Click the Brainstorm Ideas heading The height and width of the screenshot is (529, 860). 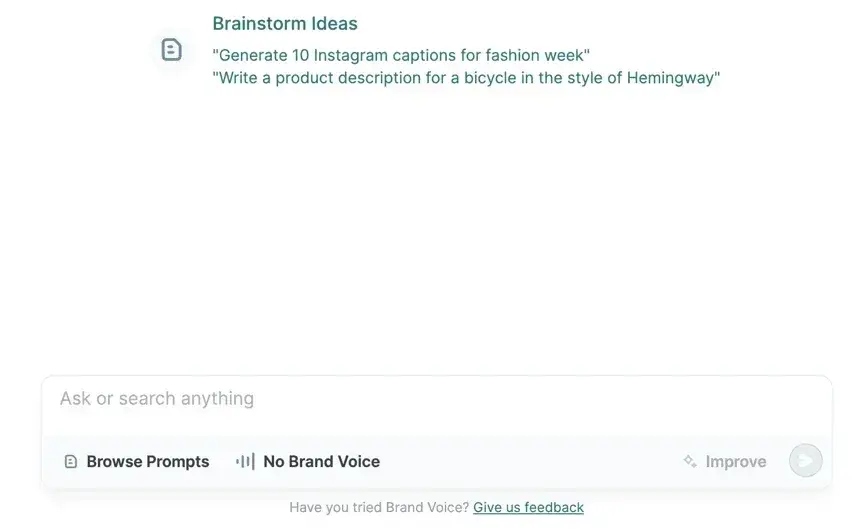(285, 24)
